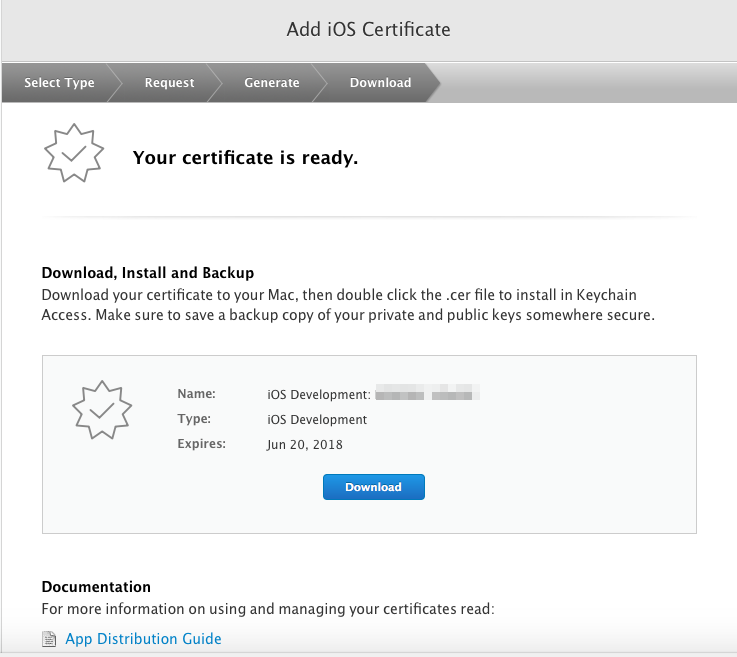Click the Documentation section heading

[x=96, y=587]
